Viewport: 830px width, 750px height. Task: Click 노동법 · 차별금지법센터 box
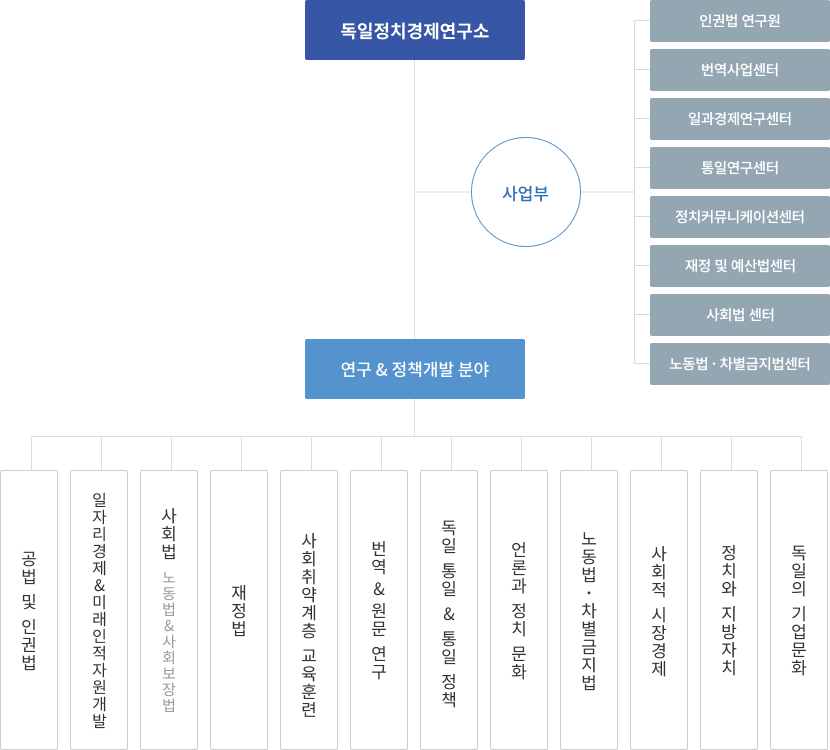click(739, 364)
